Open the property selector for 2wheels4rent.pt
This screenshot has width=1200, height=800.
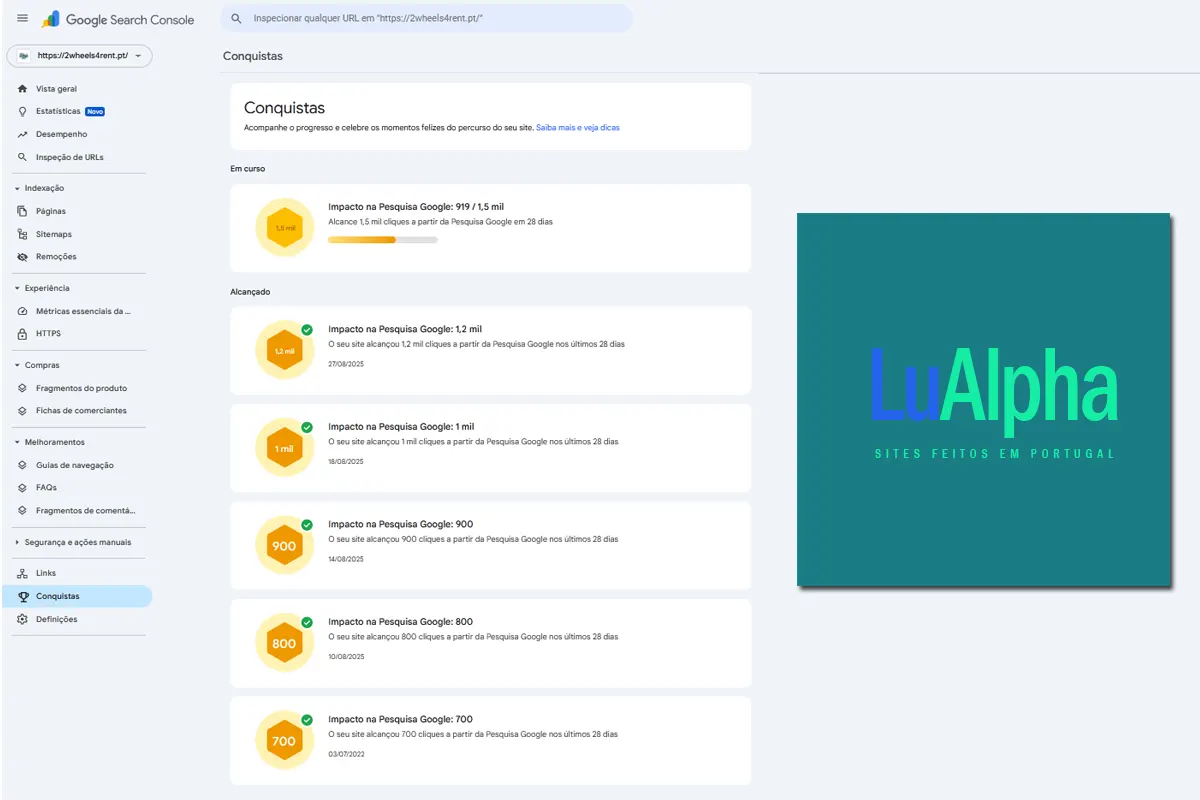click(79, 56)
